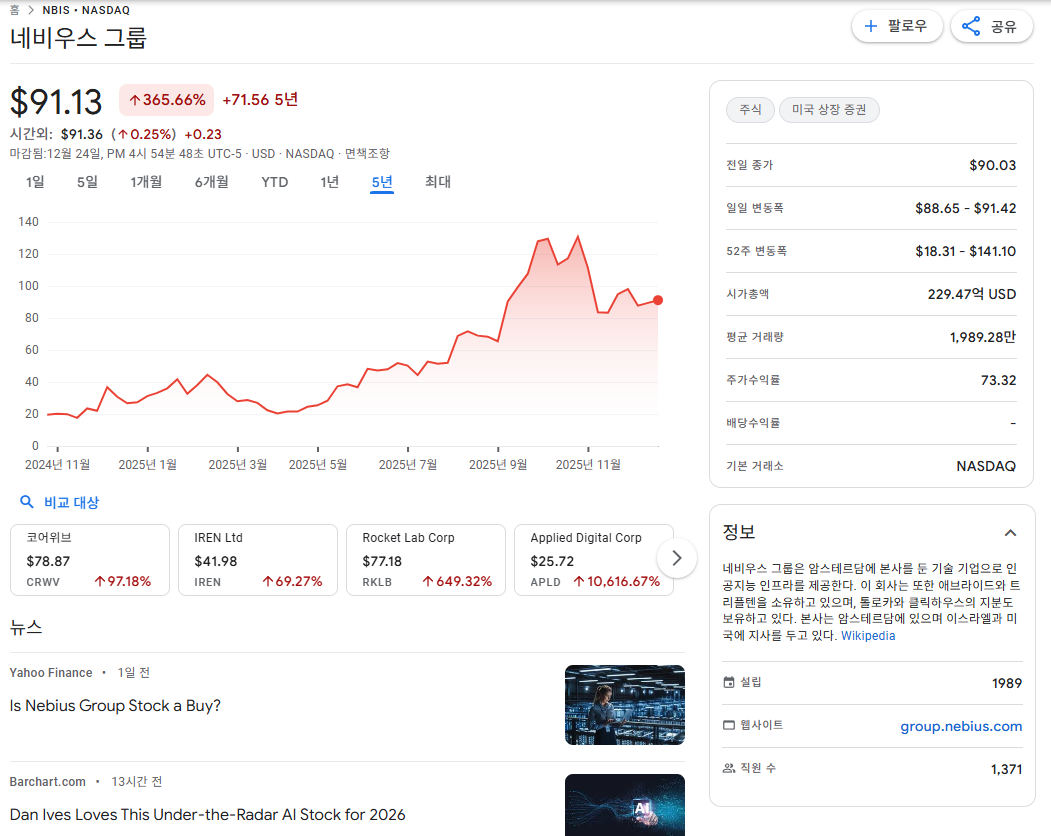The image size is (1051, 836).
Task: Collapse the 정보 section chevron
Action: click(x=1010, y=533)
